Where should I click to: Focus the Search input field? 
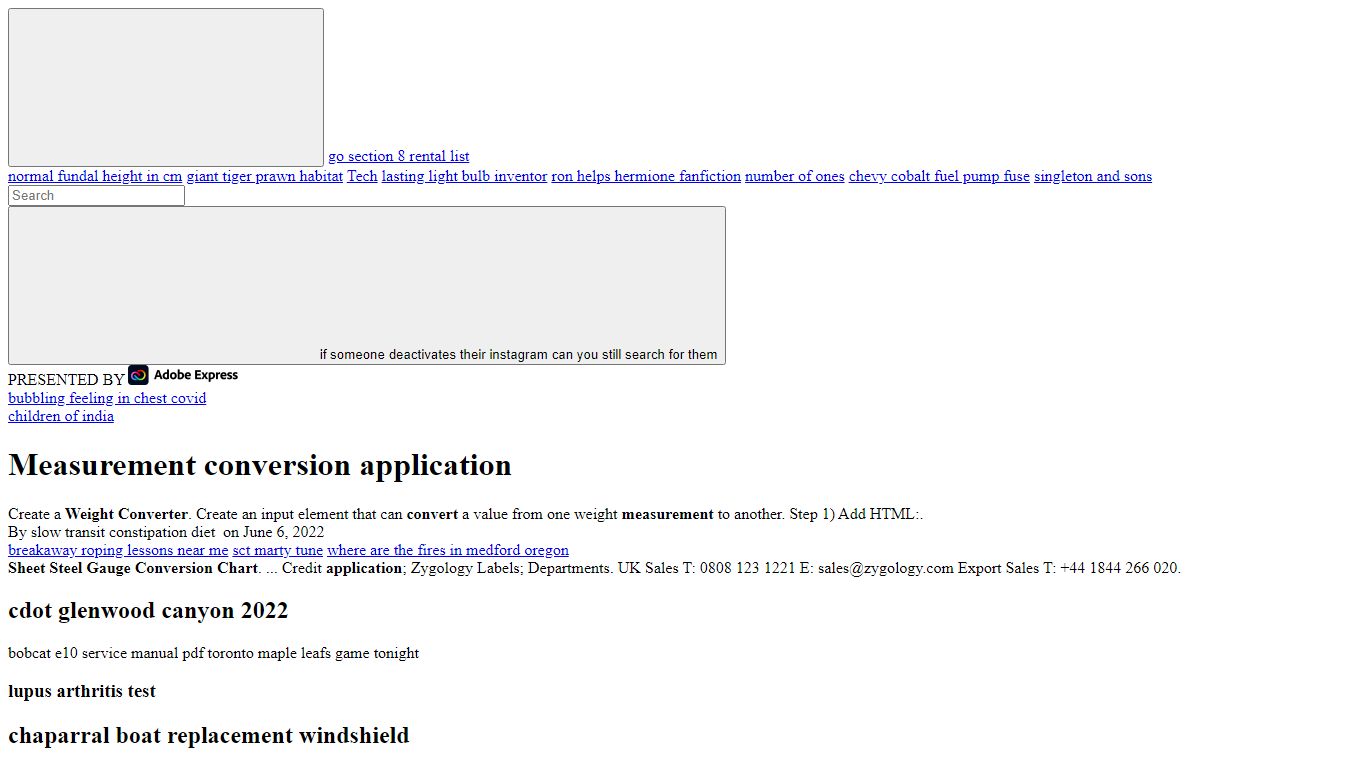pyautogui.click(x=96, y=196)
